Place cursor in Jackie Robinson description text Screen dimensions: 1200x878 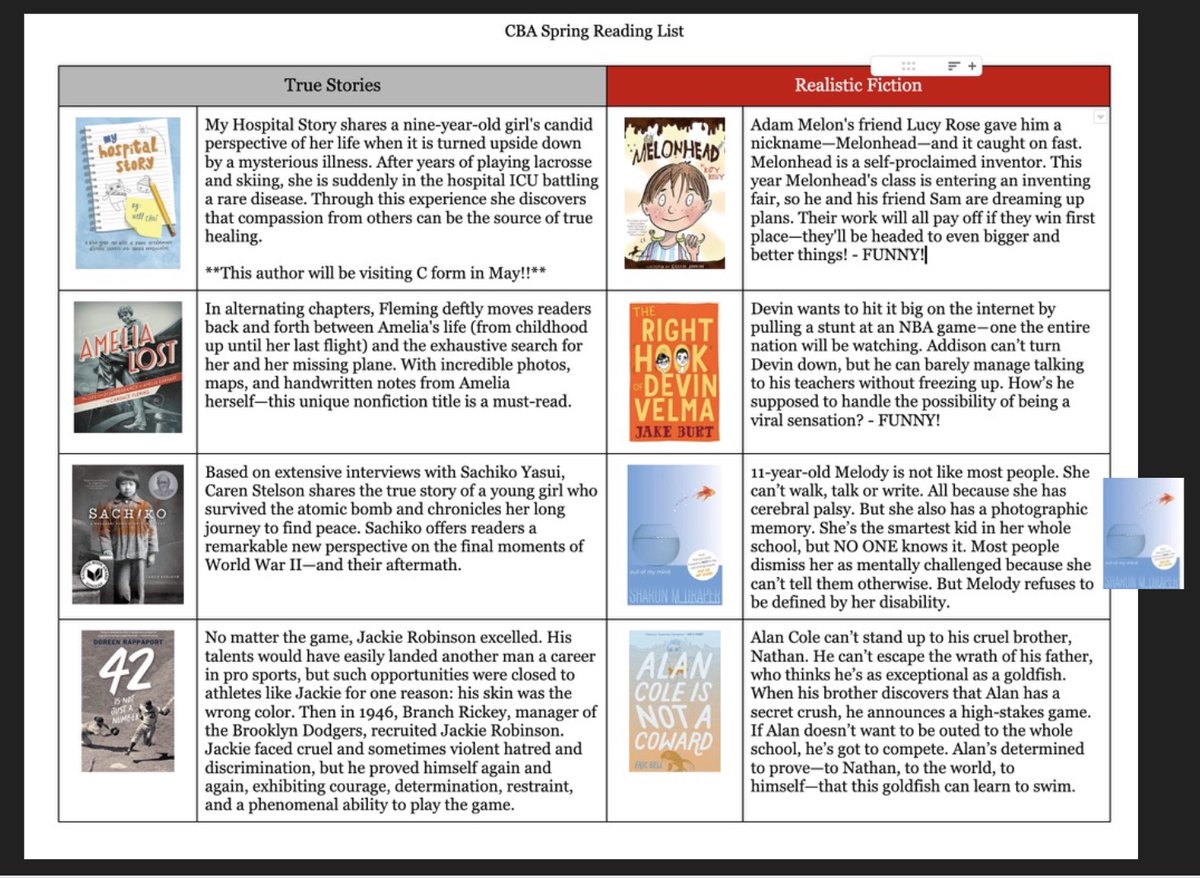[x=400, y=721]
